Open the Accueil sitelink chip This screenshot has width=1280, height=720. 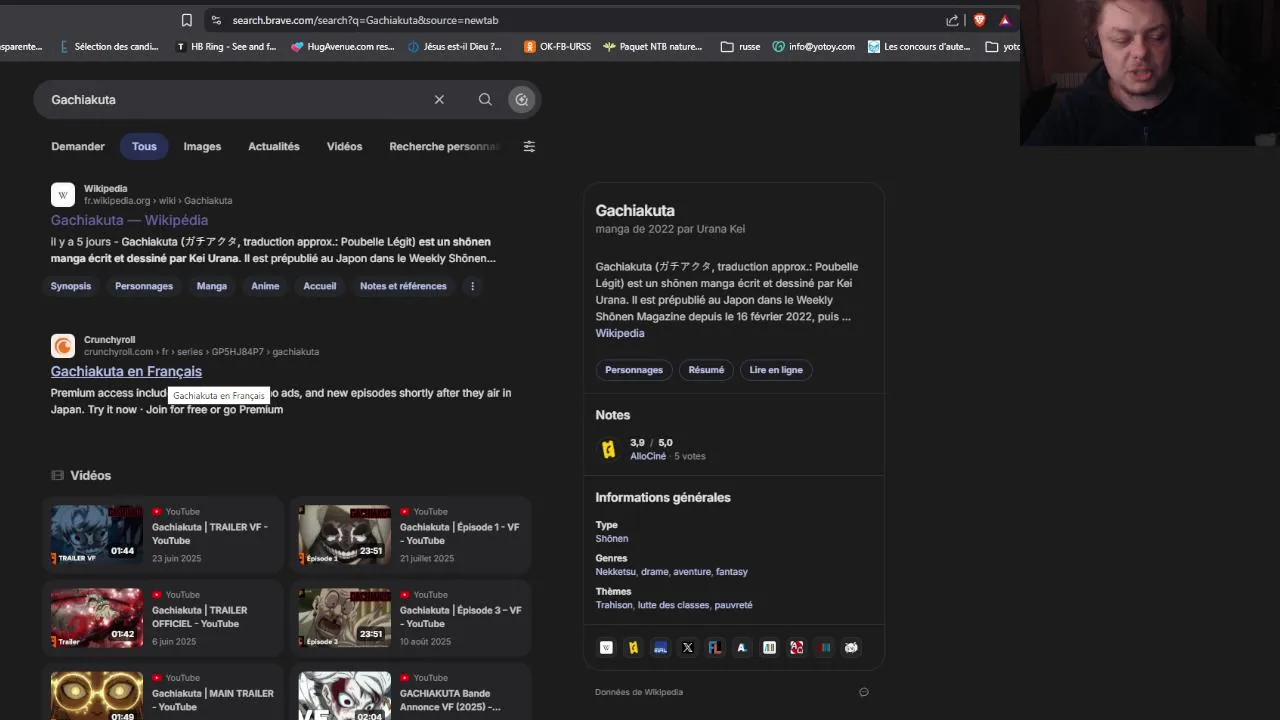[320, 286]
